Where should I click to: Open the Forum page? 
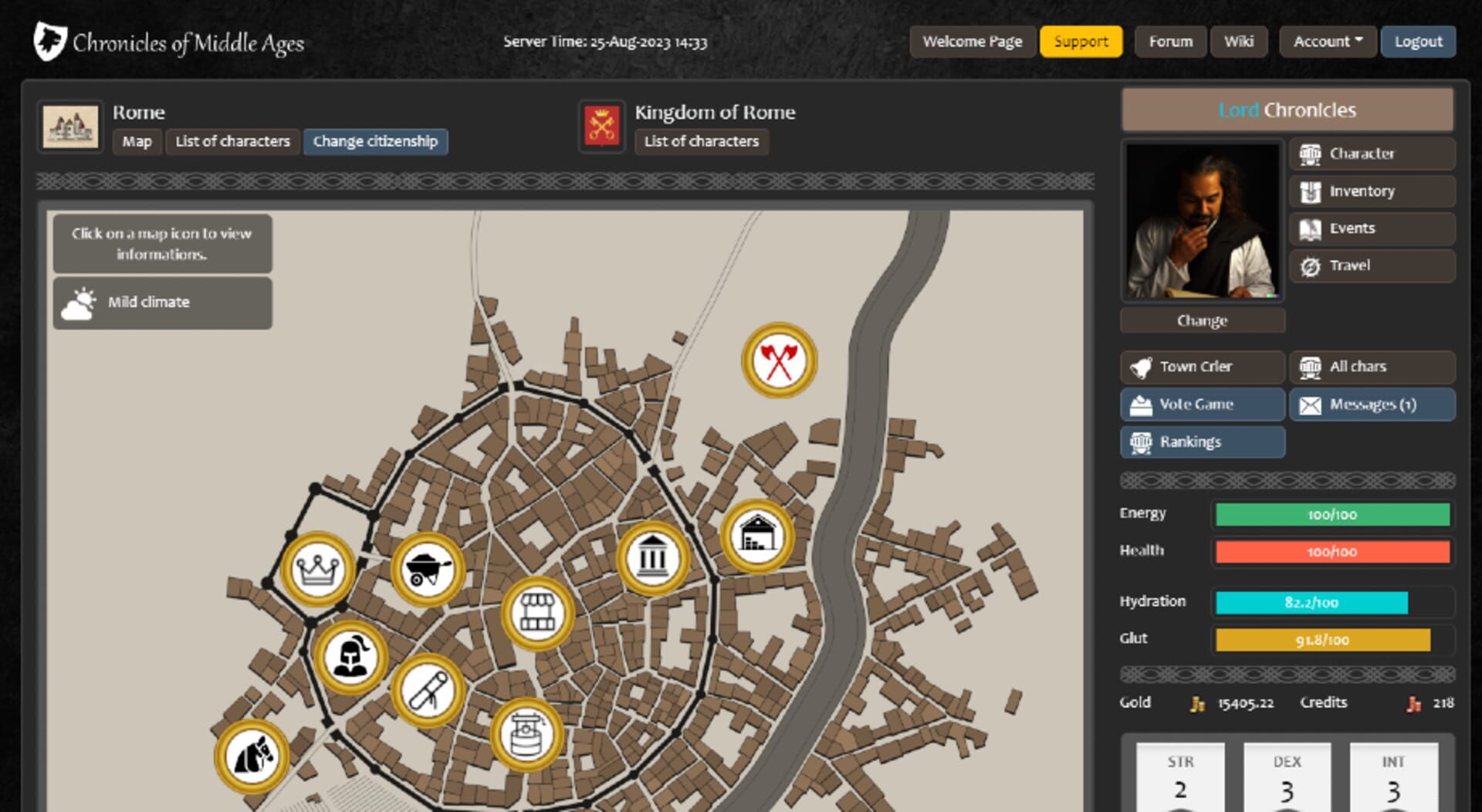click(x=1170, y=42)
